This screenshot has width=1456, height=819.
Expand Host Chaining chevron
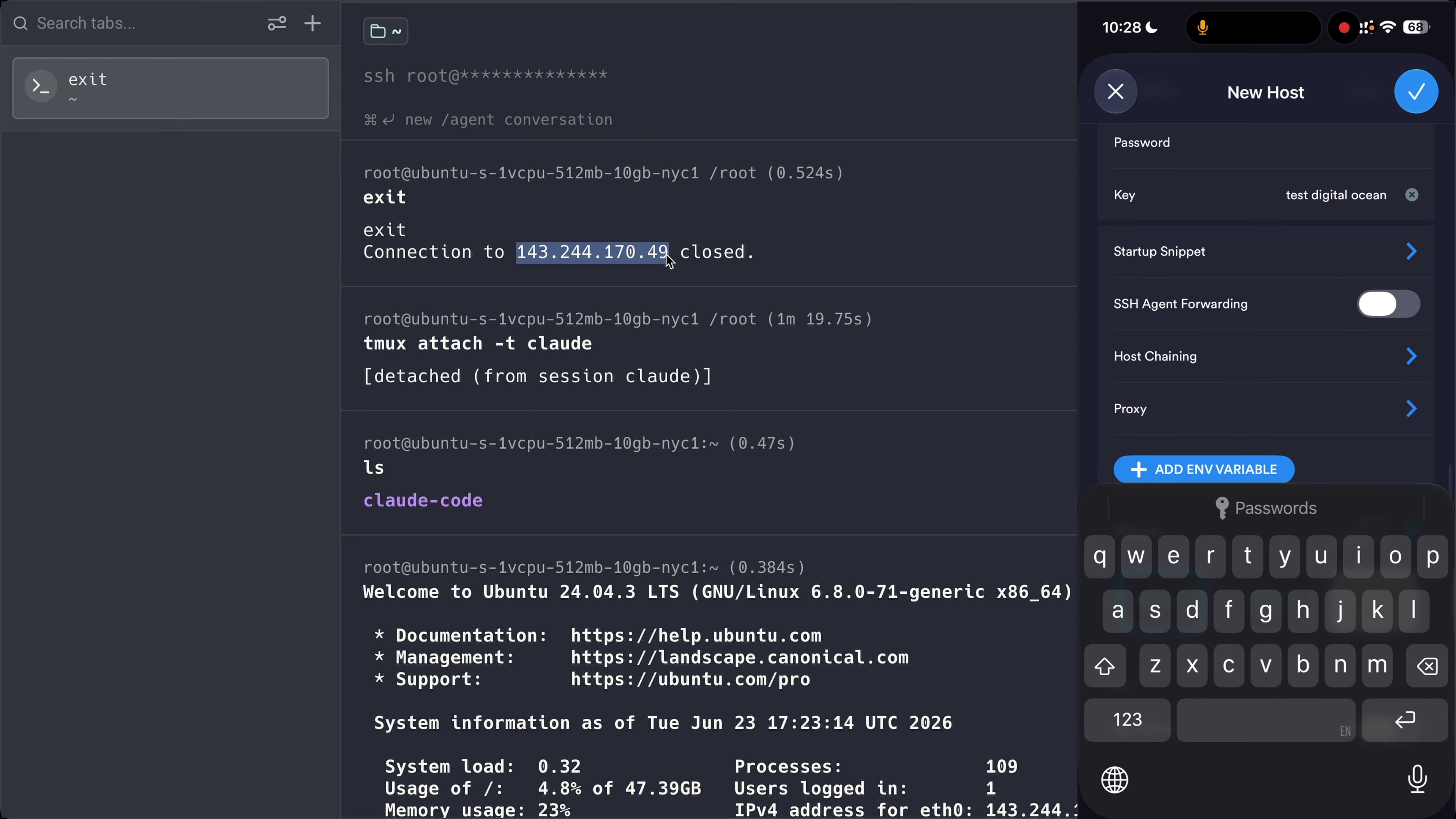pos(1411,357)
